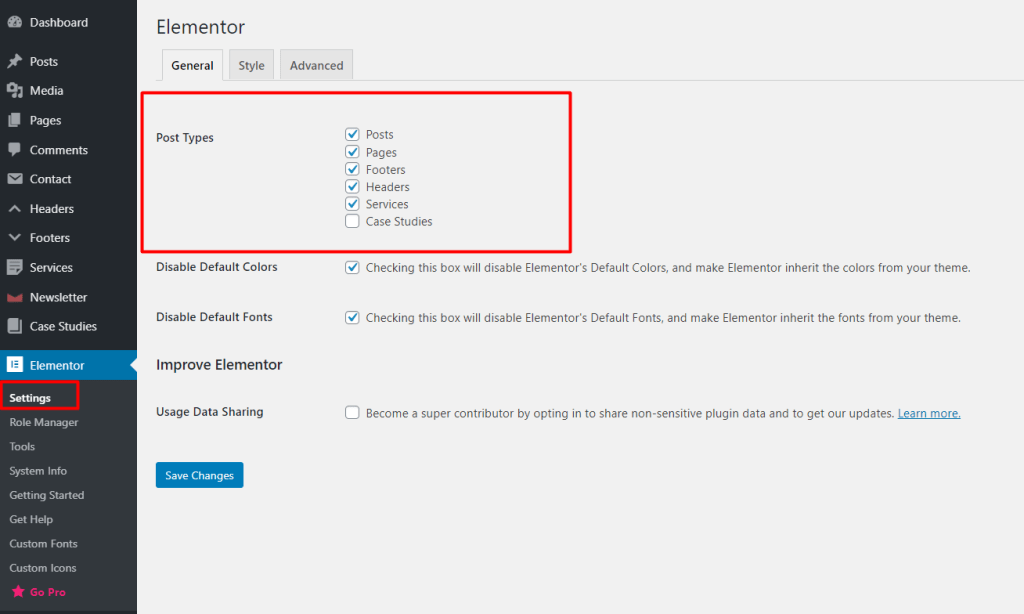Uncheck Disable Default Colors

pos(352,267)
